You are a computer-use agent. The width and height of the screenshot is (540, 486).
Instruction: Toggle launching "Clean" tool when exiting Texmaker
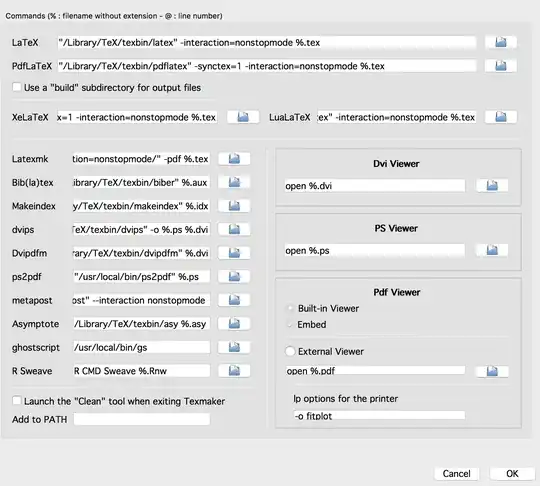pos(17,401)
